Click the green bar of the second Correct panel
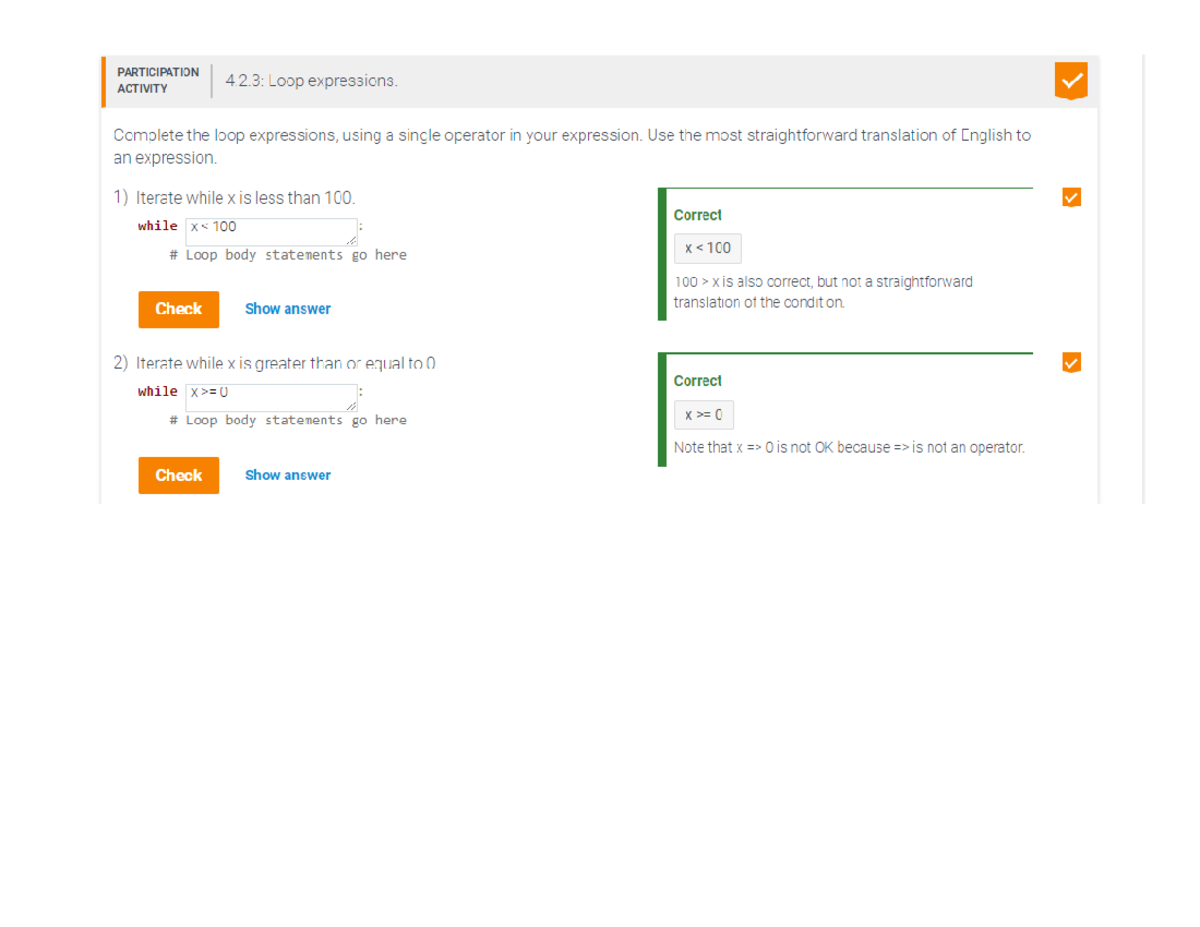Viewport: 1200px width, 927px height. (660, 410)
